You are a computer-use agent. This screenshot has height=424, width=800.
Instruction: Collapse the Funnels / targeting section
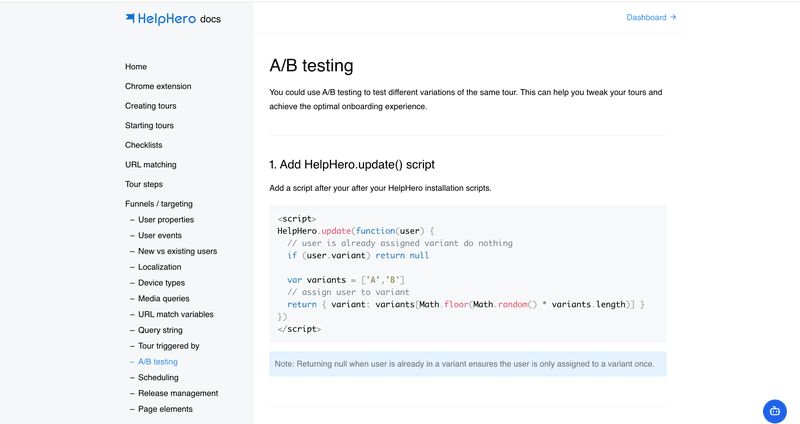click(159, 204)
